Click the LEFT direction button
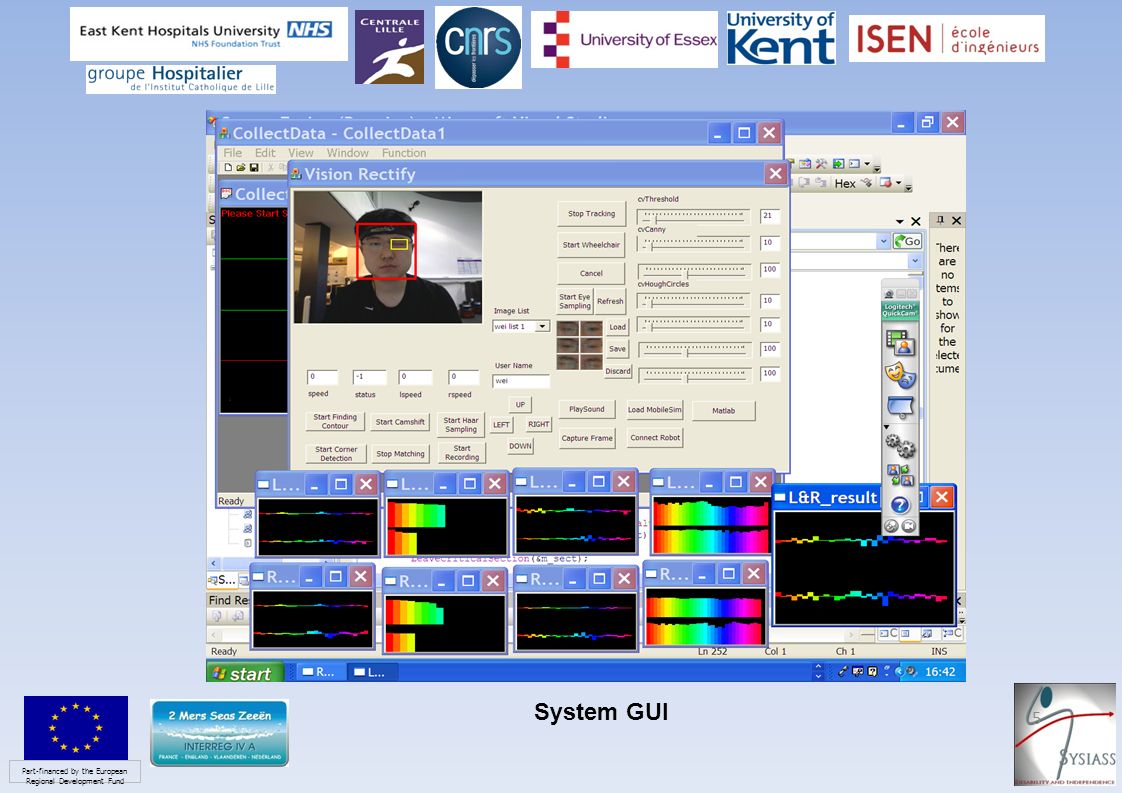1122x793 pixels. (x=501, y=424)
